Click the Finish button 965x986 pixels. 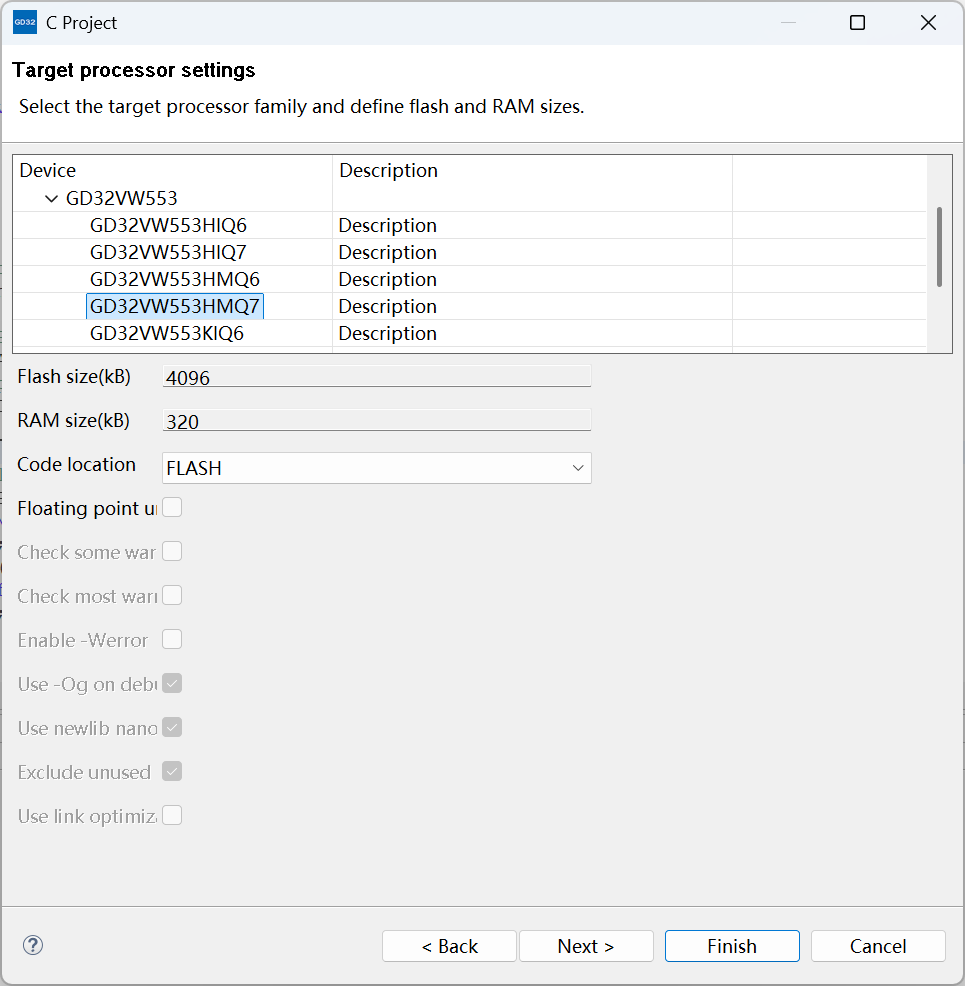pos(732,946)
